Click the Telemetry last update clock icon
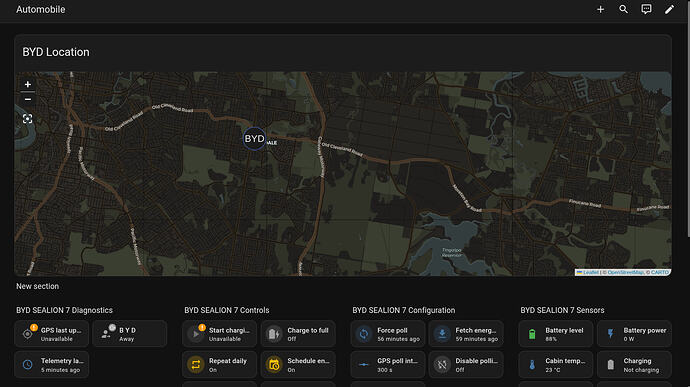This screenshot has width=690, height=387. click(28, 365)
